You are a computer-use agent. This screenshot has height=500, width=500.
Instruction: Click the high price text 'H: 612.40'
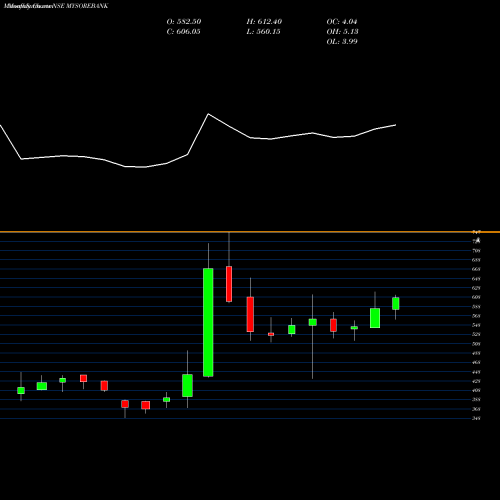click(264, 22)
